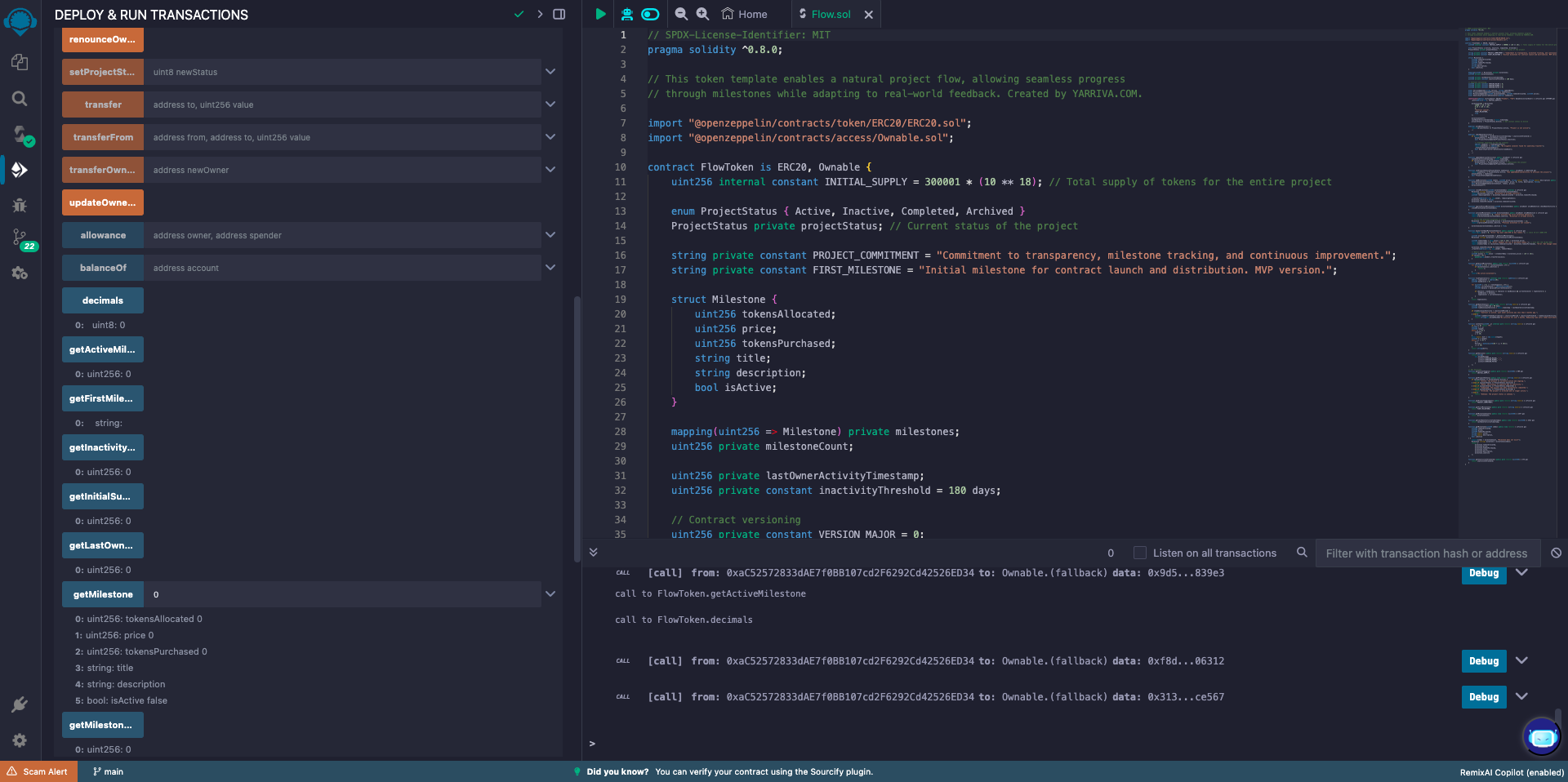This screenshot has width=1568, height=782.
Task: Clear the terminal with the circle-slash icon
Action: pos(1557,553)
